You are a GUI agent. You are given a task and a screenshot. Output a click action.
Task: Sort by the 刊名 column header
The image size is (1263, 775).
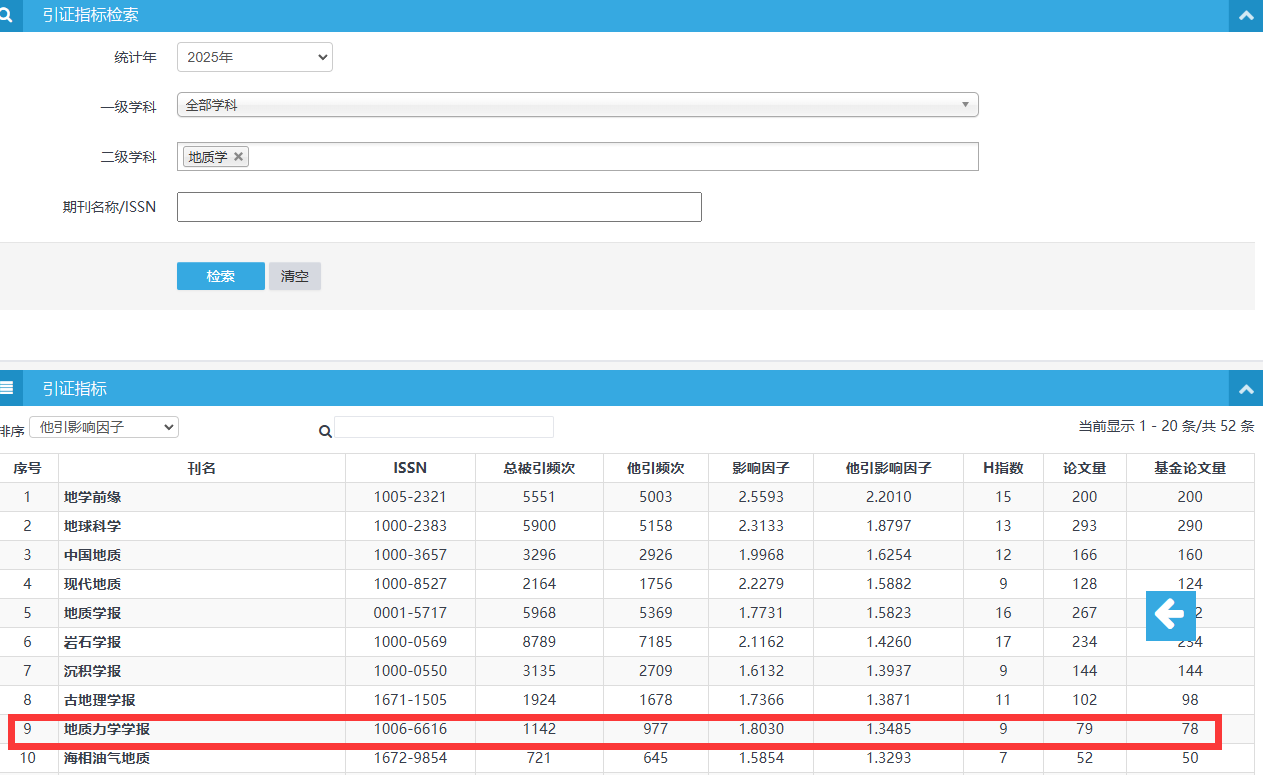click(202, 468)
